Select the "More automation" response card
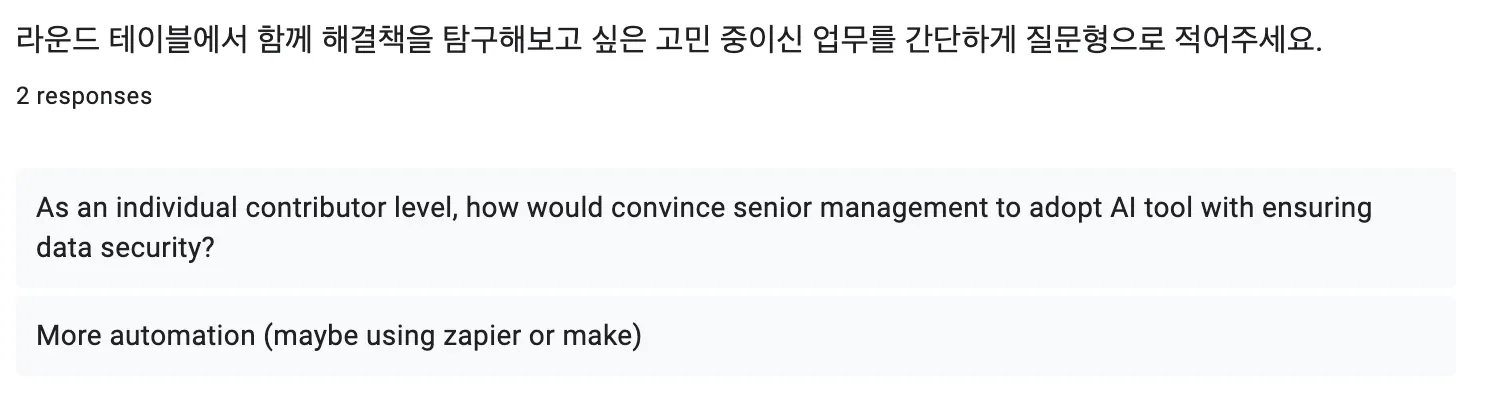 736,335
